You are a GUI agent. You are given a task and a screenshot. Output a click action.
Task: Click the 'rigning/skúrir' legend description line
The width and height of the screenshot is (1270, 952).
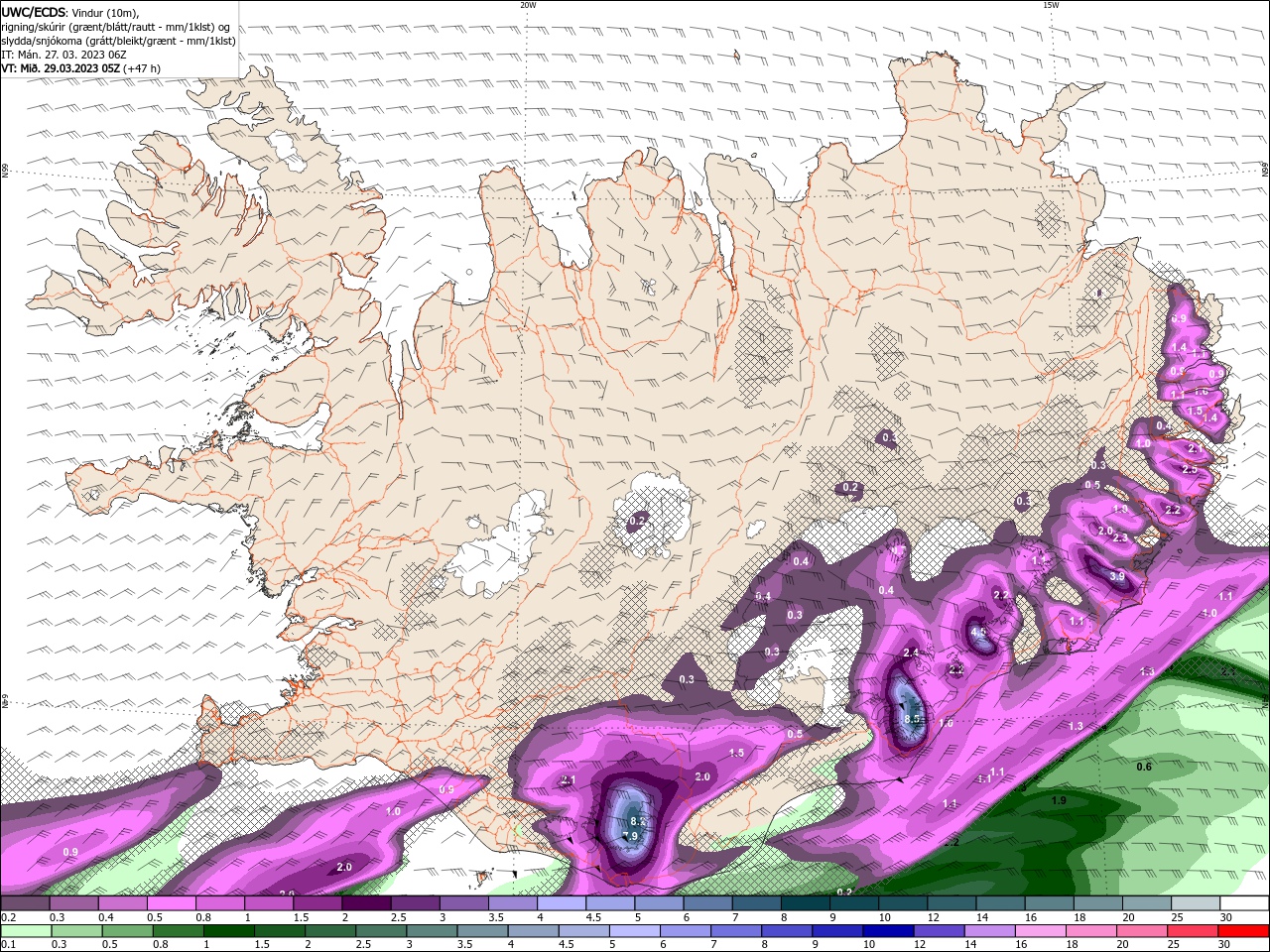pyautogui.click(x=115, y=27)
